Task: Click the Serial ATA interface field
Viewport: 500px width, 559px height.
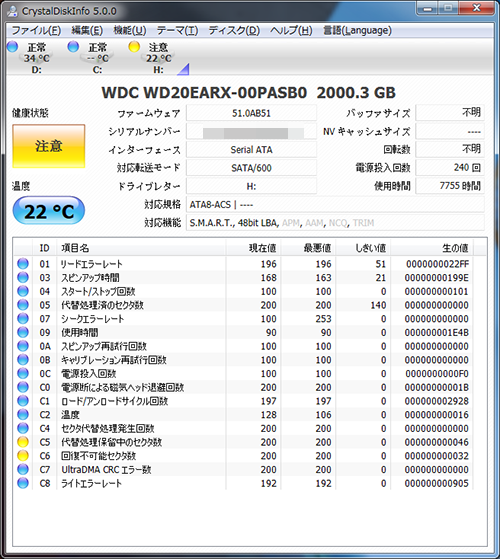Action: [251, 150]
